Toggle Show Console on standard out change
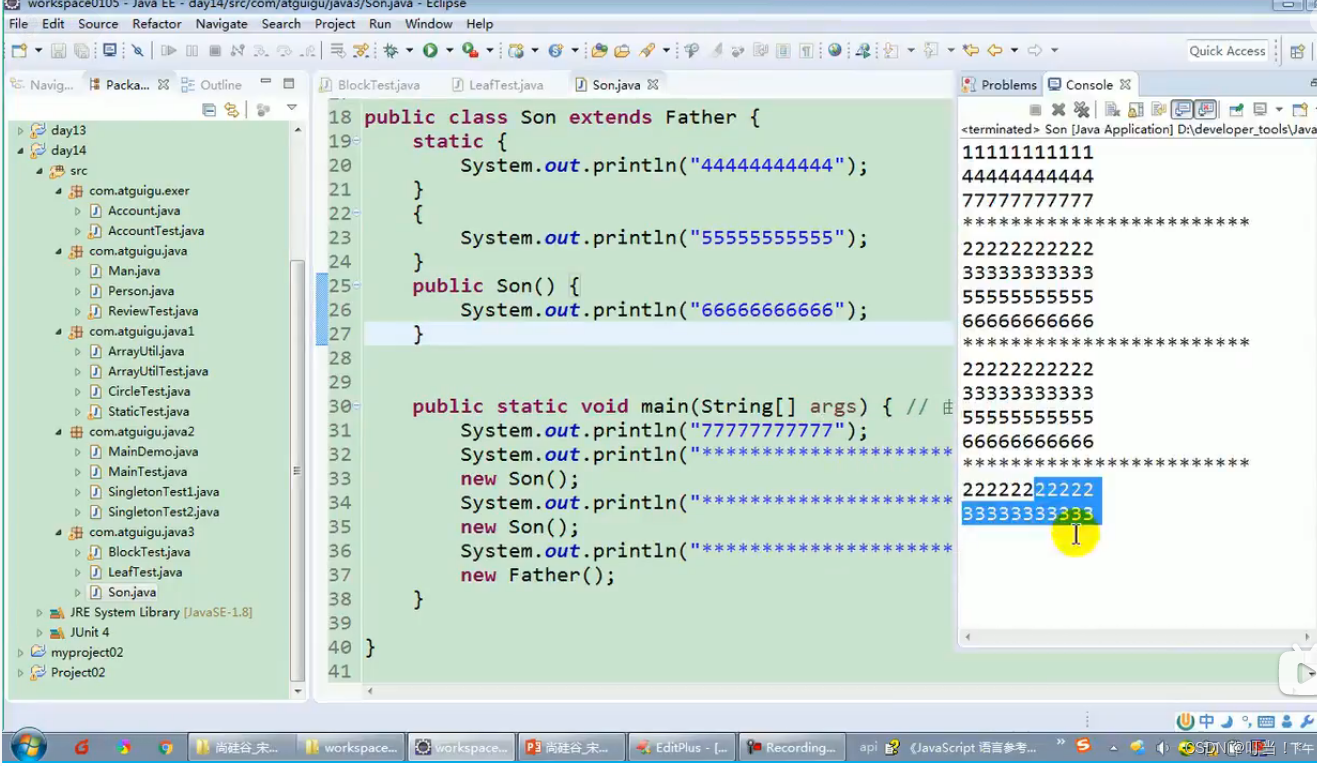1317x766 pixels. (x=1183, y=110)
